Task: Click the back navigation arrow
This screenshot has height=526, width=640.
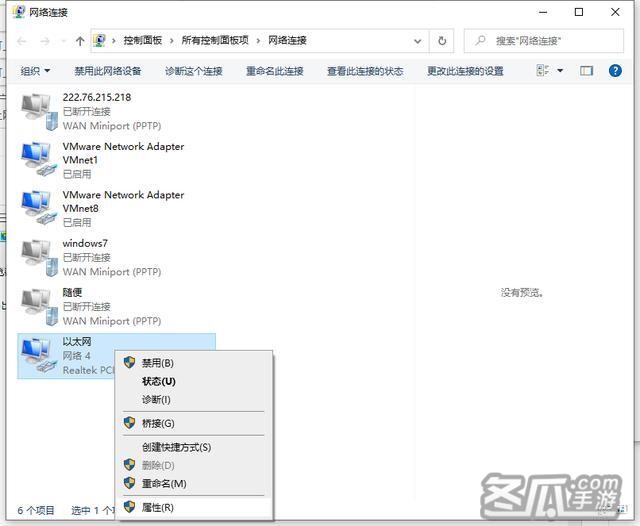Action: pyautogui.click(x=22, y=41)
